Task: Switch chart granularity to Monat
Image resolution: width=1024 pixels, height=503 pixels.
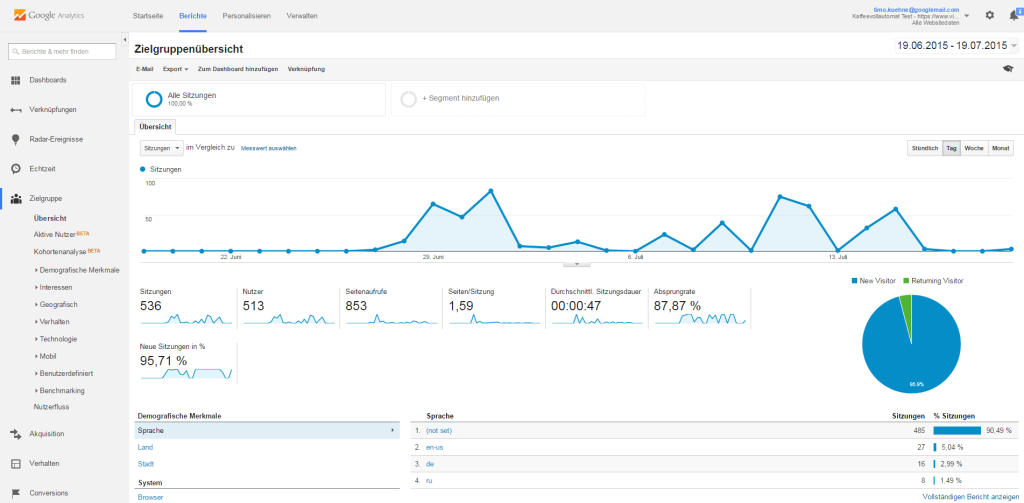Action: point(1000,148)
